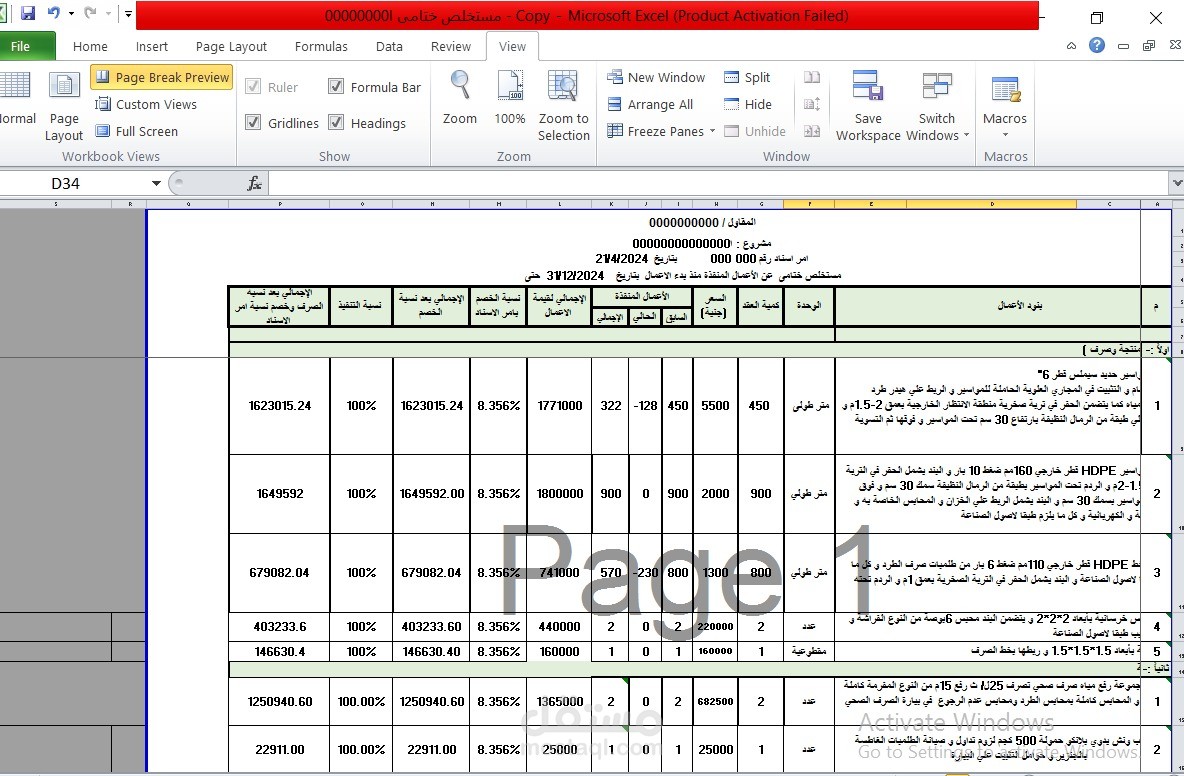Open the Freeze Panes dropdown
This screenshot has height=776, width=1184.
(x=714, y=131)
